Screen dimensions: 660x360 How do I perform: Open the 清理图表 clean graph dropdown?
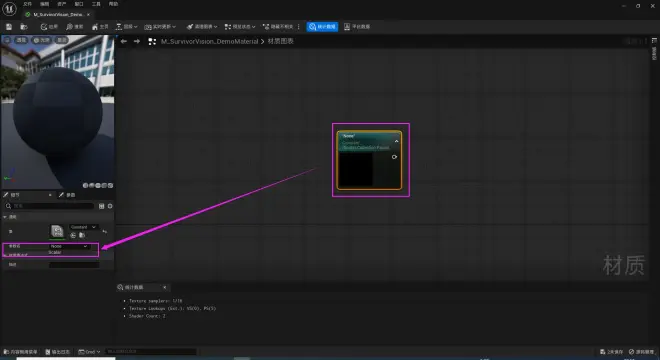coord(202,27)
